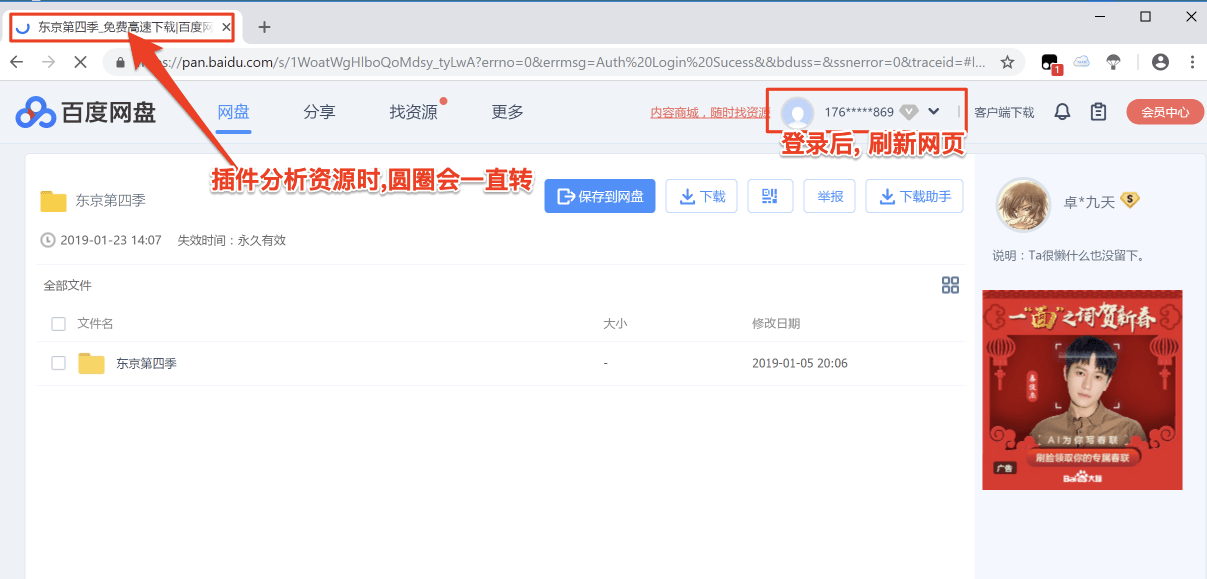Click the membership diamond badge
This screenshot has width=1207, height=579.
[908, 112]
